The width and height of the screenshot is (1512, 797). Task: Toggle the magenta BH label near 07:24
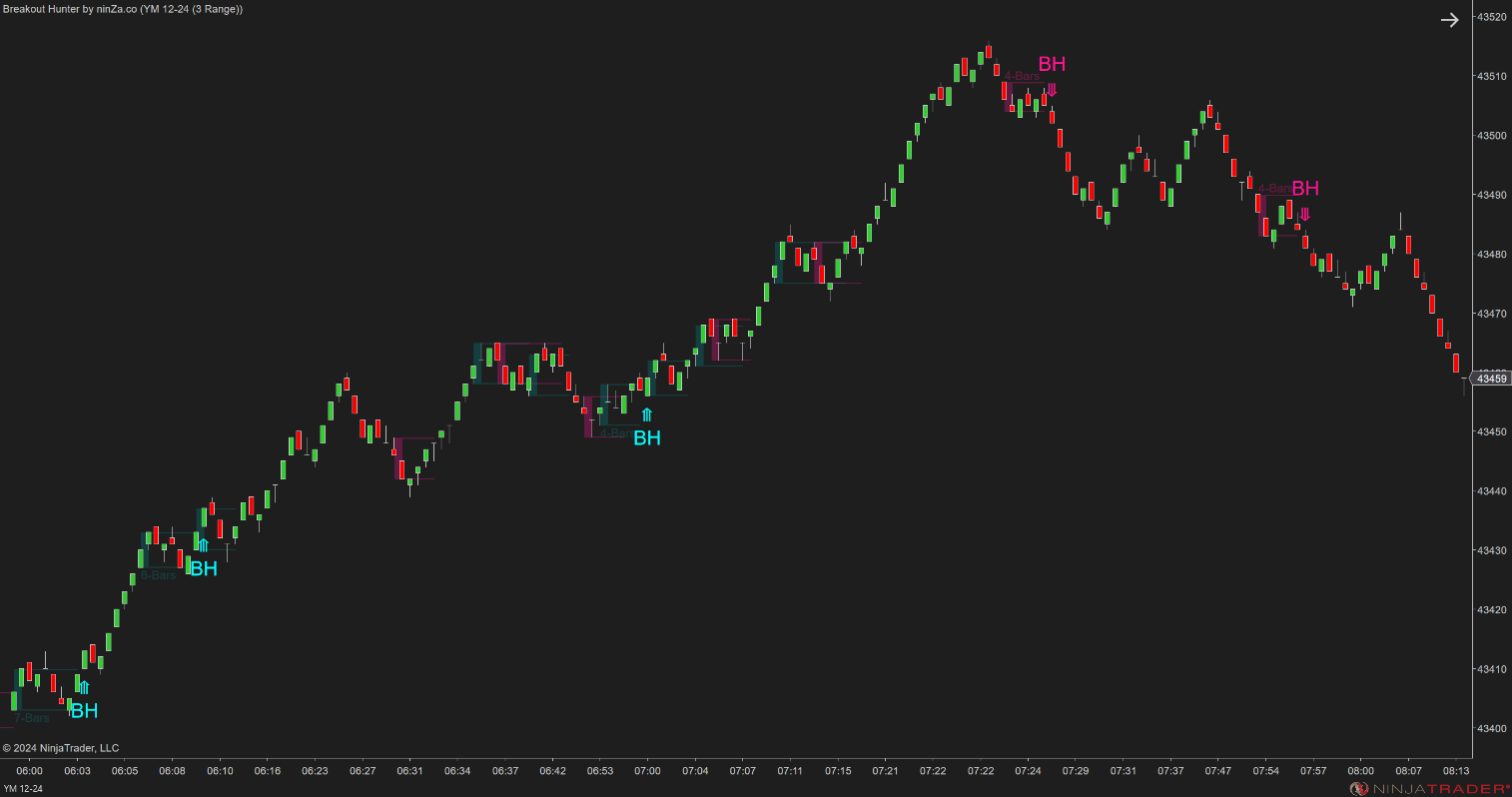[x=1053, y=64]
